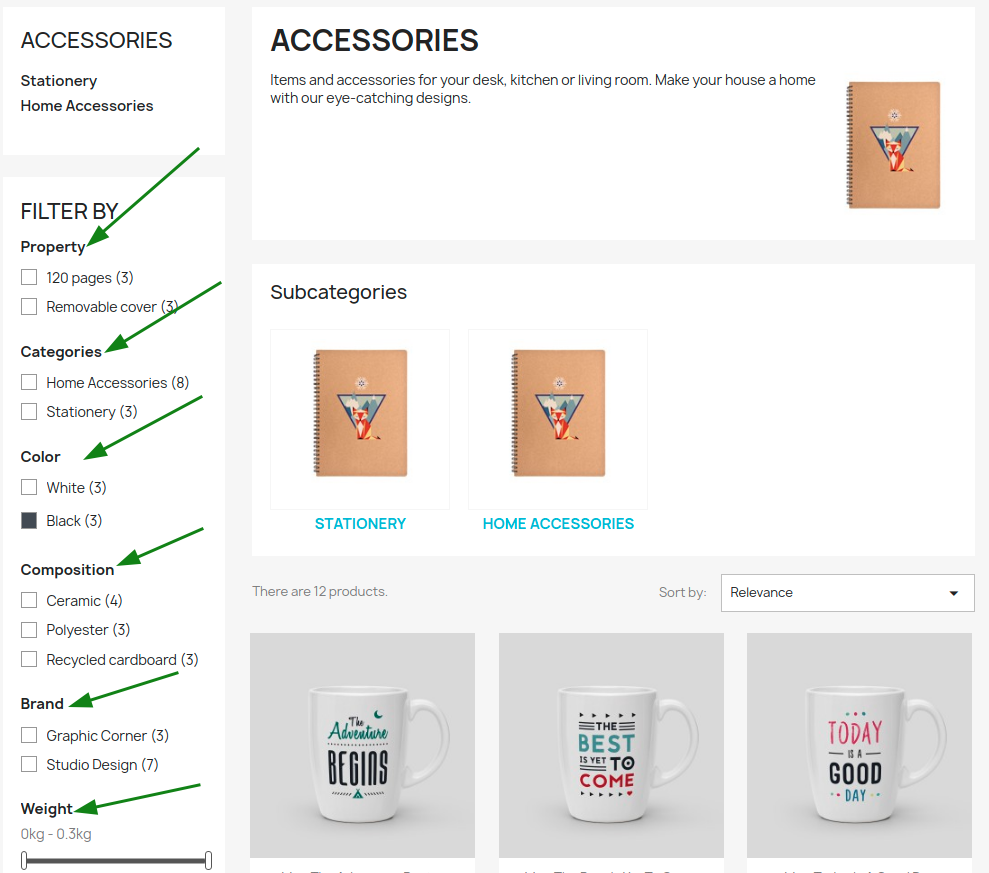This screenshot has height=873, width=989.
Task: Click the Sort by dropdown arrow
Action: [x=954, y=593]
